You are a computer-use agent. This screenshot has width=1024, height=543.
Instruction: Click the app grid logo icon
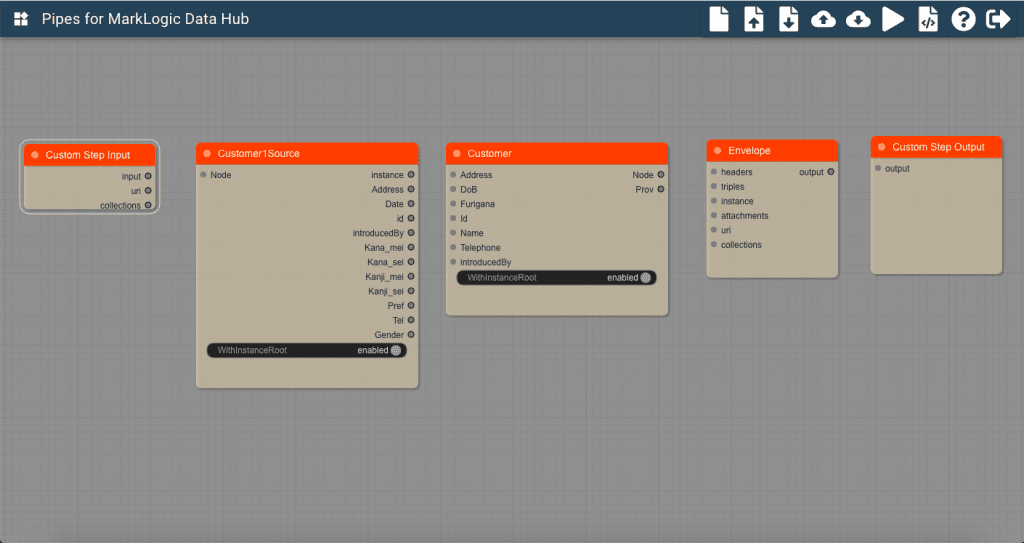click(21, 19)
